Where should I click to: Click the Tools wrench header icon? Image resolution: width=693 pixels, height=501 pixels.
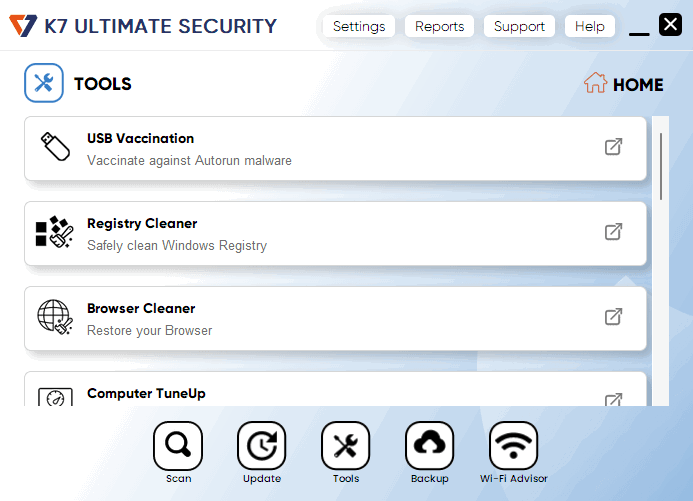point(44,83)
